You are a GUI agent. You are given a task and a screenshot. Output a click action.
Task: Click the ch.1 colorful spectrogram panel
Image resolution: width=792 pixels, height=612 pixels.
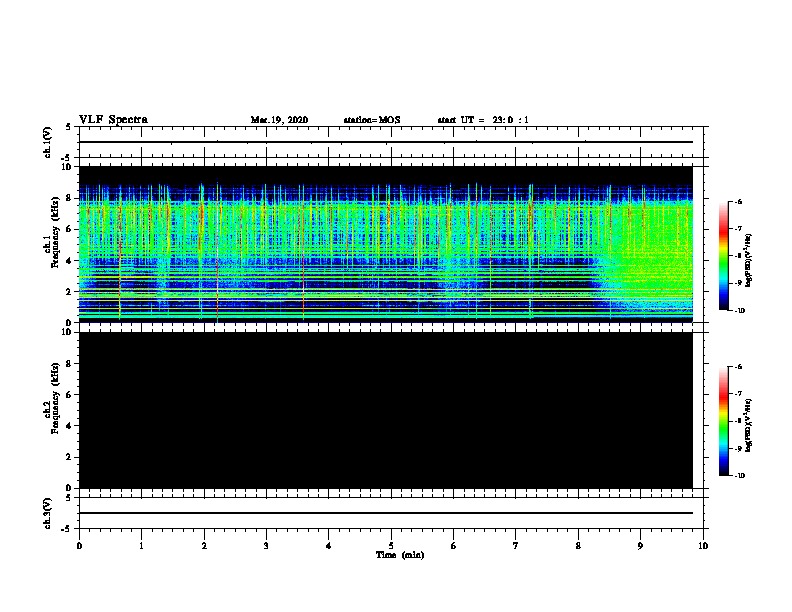(386, 244)
